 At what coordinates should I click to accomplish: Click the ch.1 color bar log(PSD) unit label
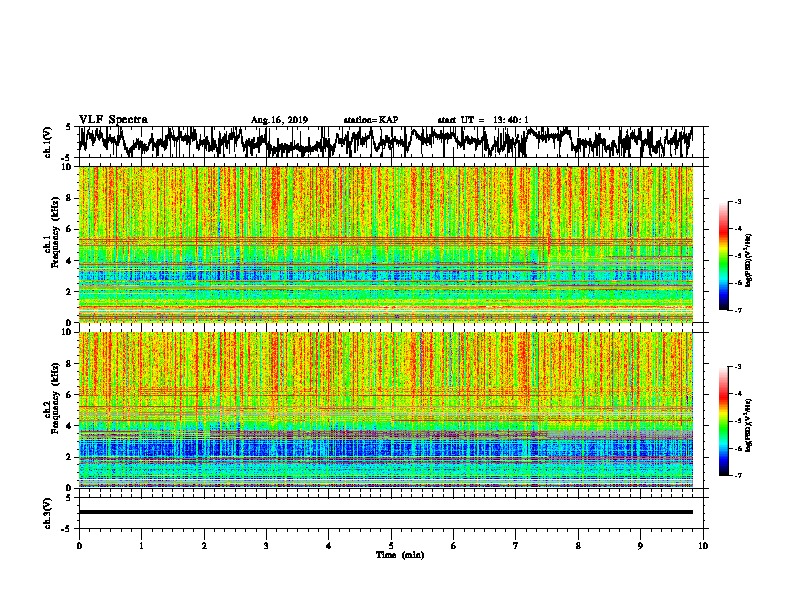[749, 260]
